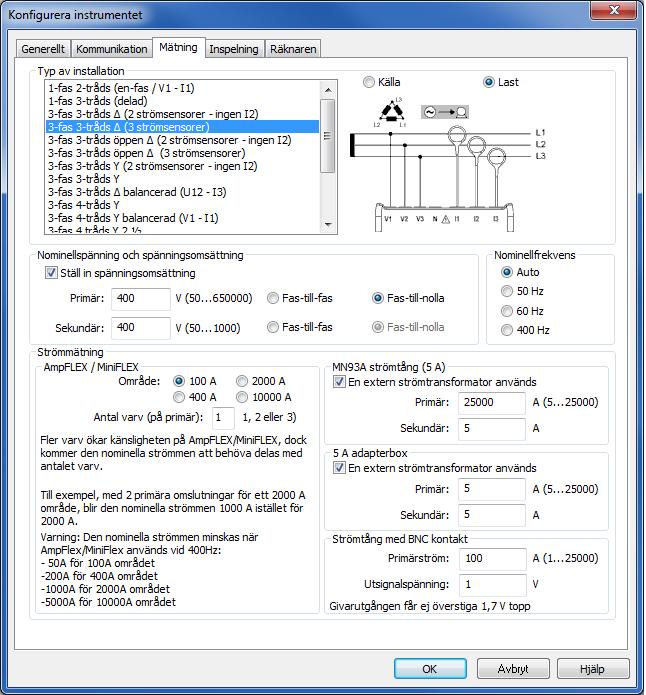Click the Sekundär voltage field
This screenshot has width=646, height=695.
click(141, 328)
